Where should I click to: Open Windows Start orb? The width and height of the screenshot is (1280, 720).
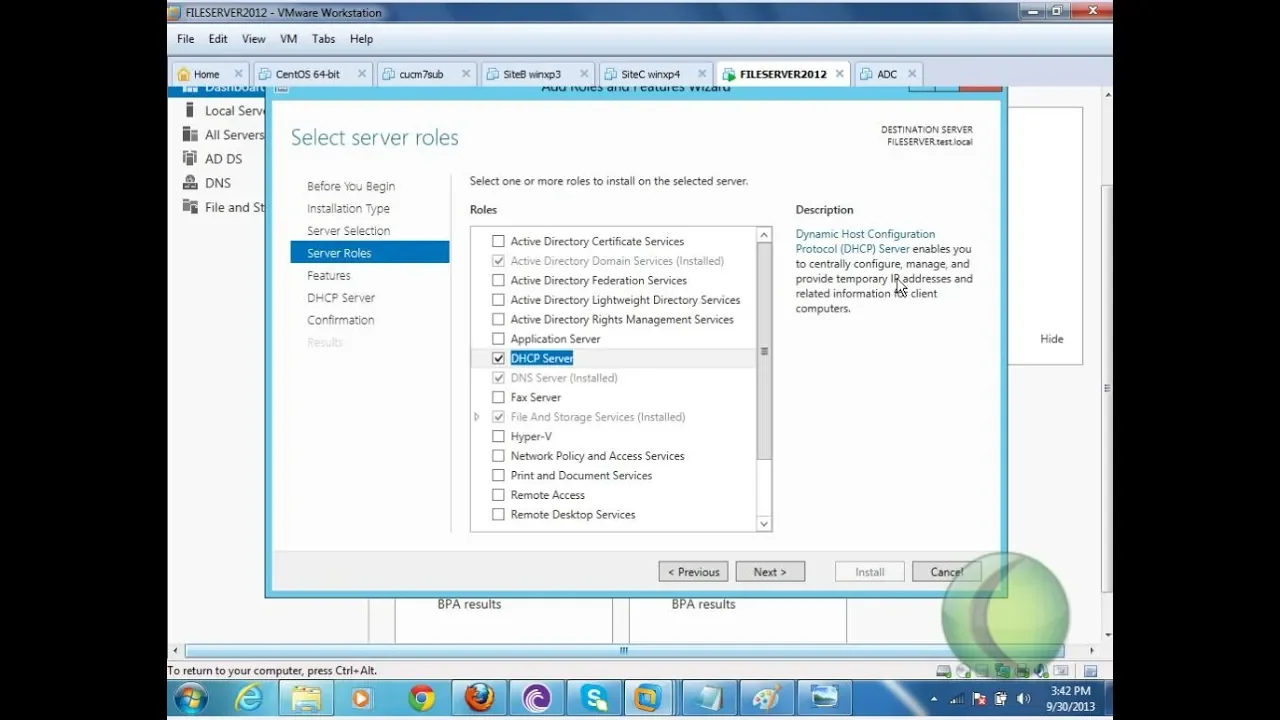pyautogui.click(x=190, y=698)
